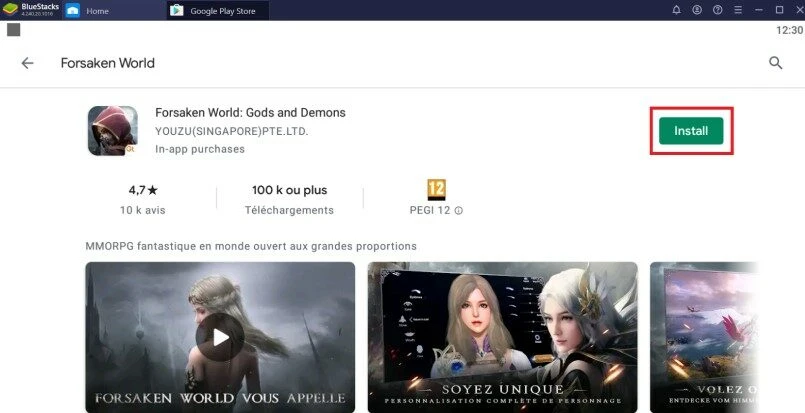Minimize the BlueStacks window
Screen dimensions: 805x413
pyautogui.click(x=759, y=10)
